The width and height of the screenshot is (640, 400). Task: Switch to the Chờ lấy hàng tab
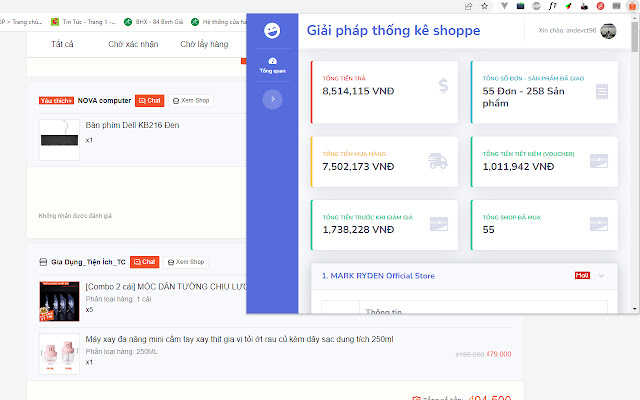point(204,44)
